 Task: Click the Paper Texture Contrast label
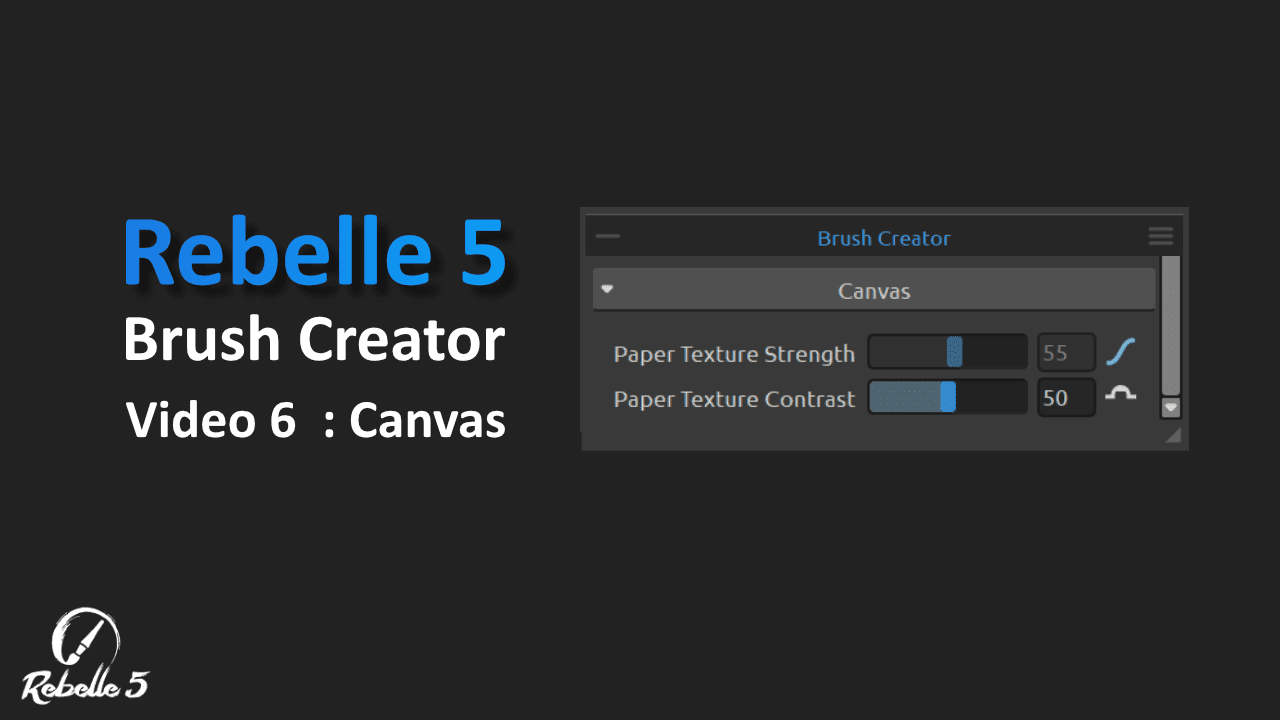[x=734, y=399]
